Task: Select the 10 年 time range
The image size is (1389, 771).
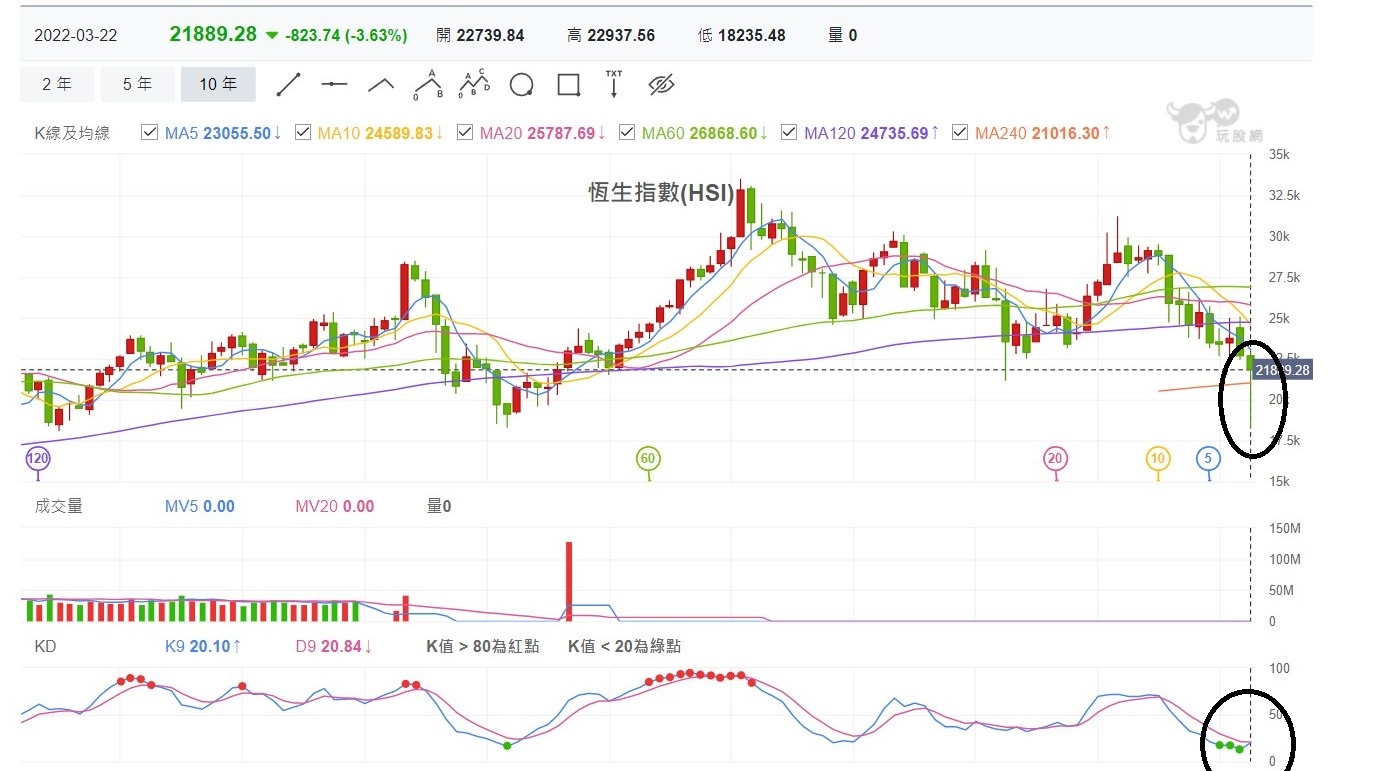Action: click(x=218, y=85)
